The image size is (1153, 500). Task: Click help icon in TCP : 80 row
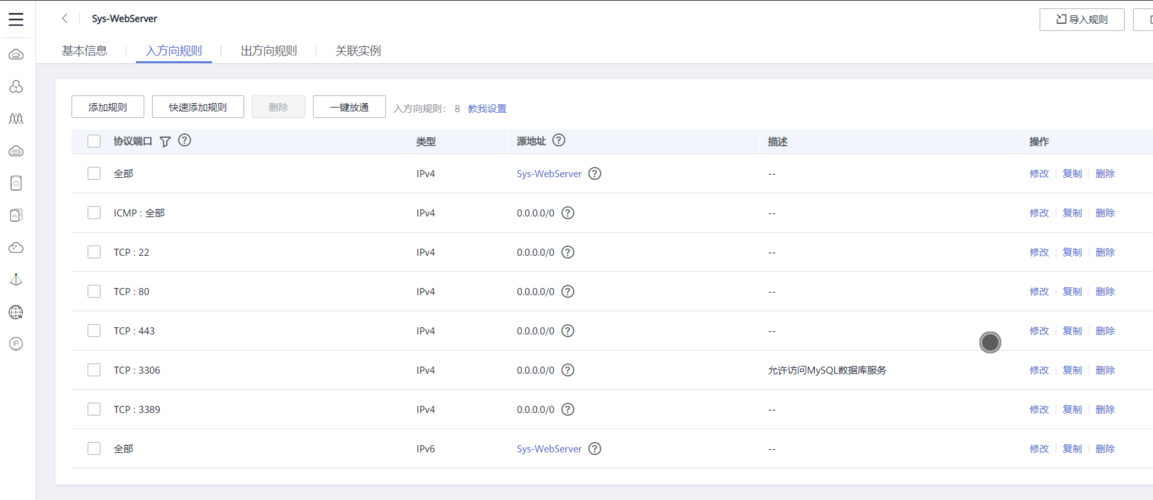coord(567,291)
